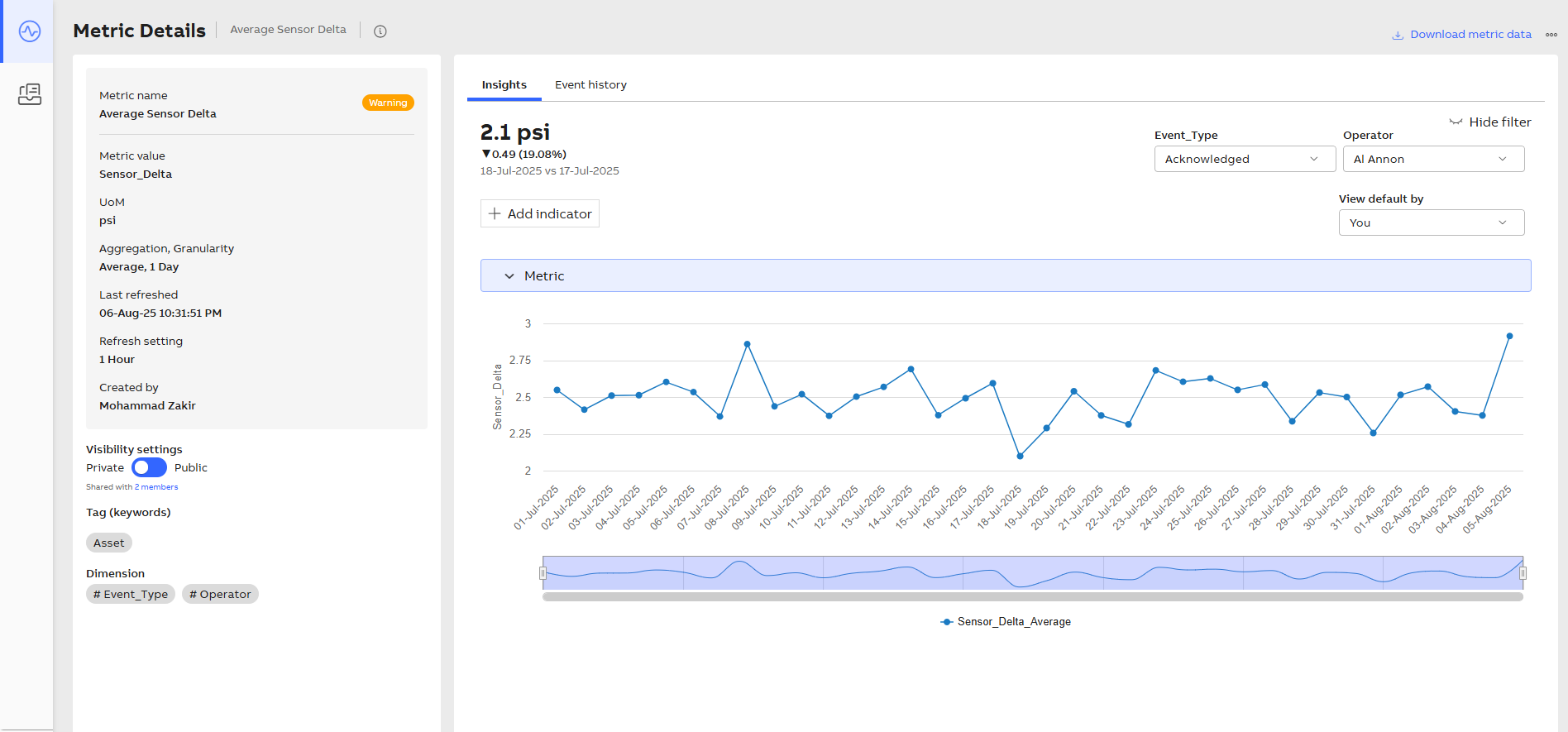Switch to the Event history tab
The width and height of the screenshot is (1568, 732).
(590, 85)
